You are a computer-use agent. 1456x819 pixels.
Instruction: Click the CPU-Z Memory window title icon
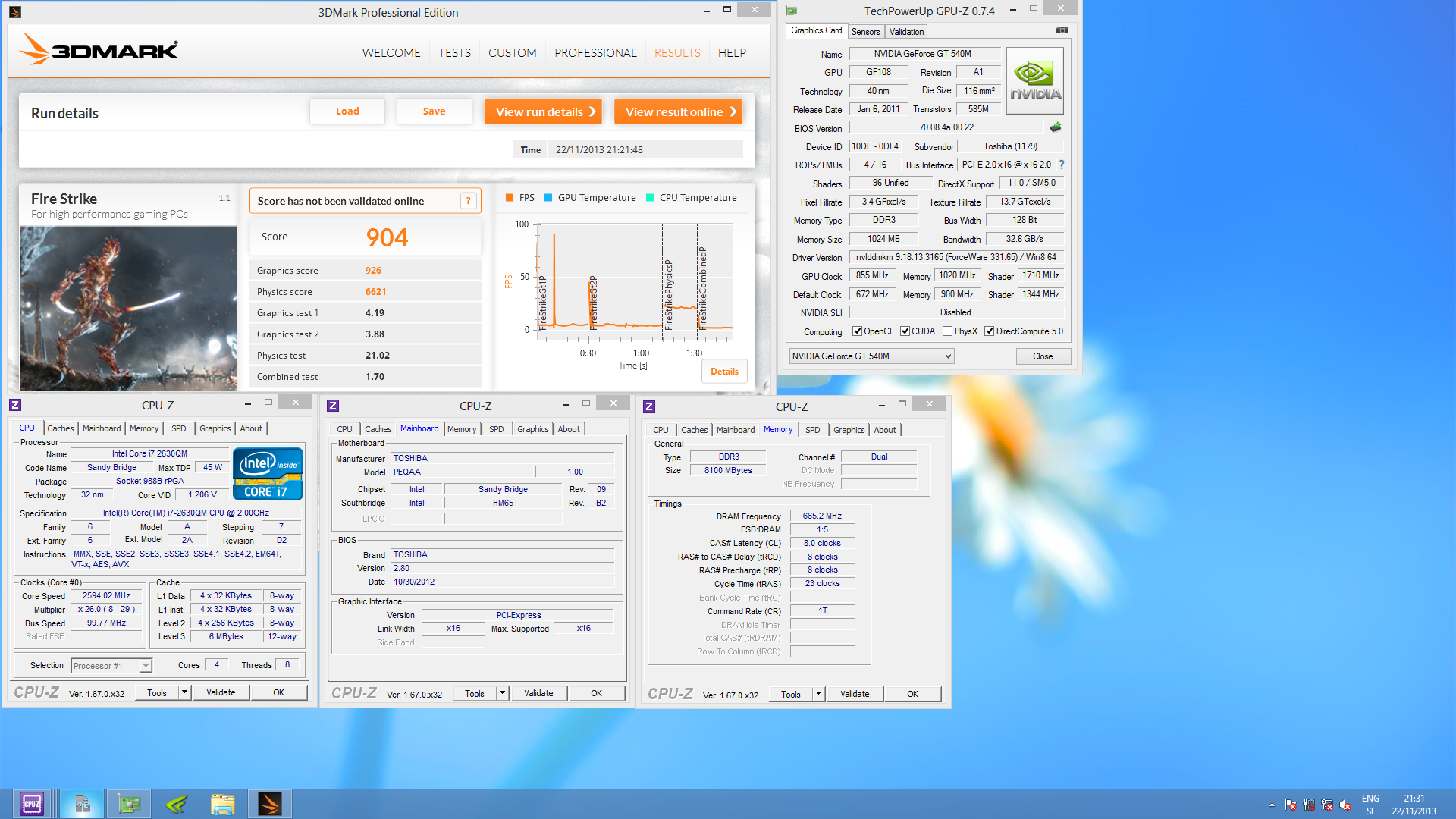[x=649, y=406]
